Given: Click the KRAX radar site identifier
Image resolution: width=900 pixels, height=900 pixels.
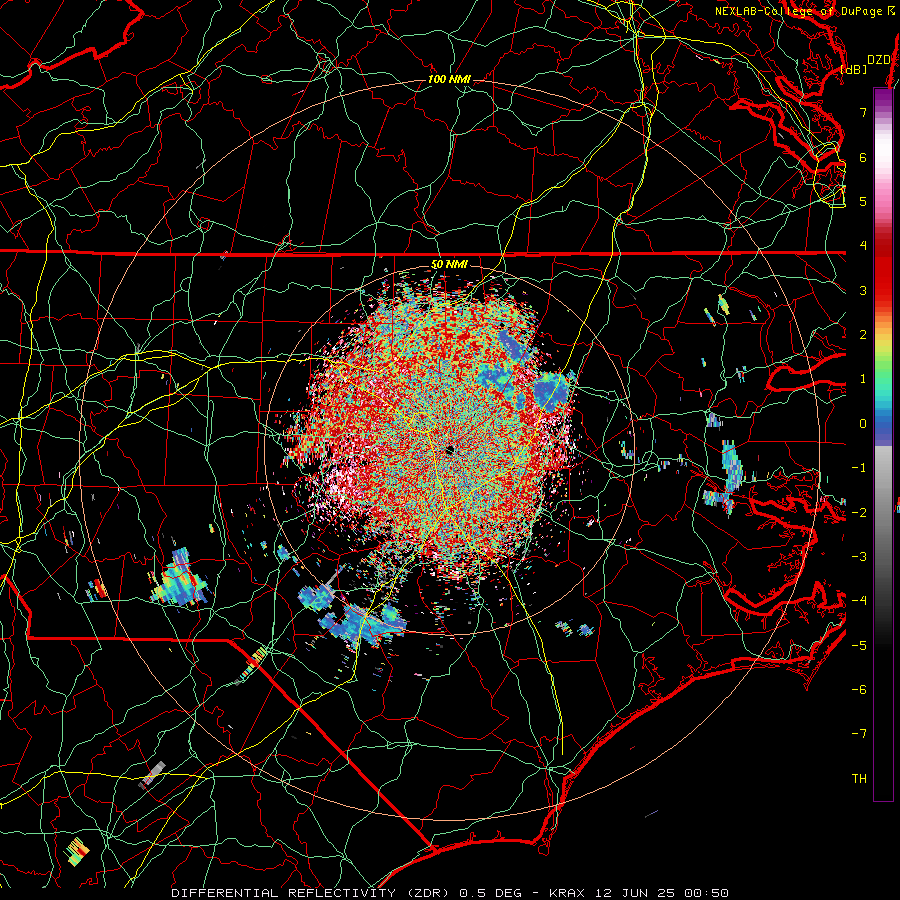Looking at the screenshot, I should [x=567, y=893].
